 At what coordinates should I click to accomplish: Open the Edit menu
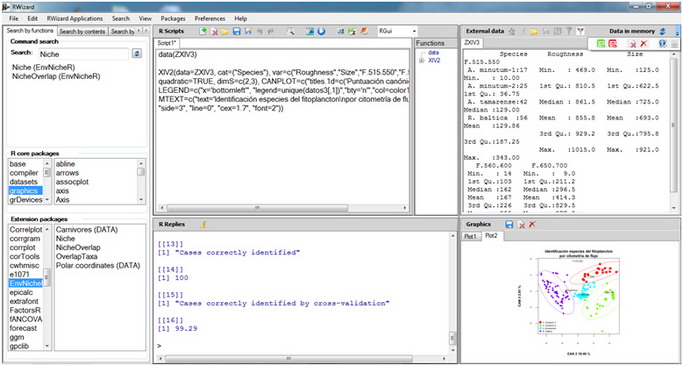coord(33,19)
